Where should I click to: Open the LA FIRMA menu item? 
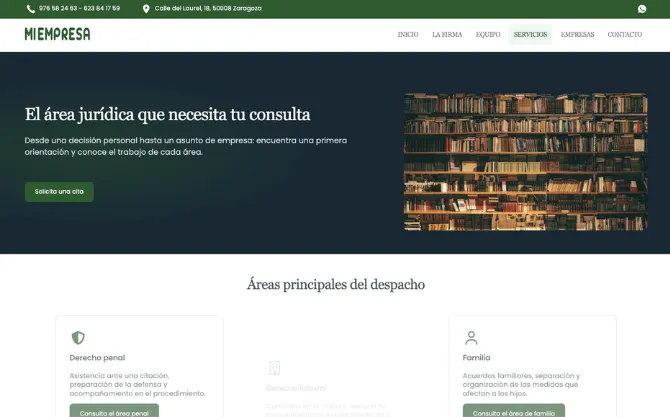coord(447,35)
